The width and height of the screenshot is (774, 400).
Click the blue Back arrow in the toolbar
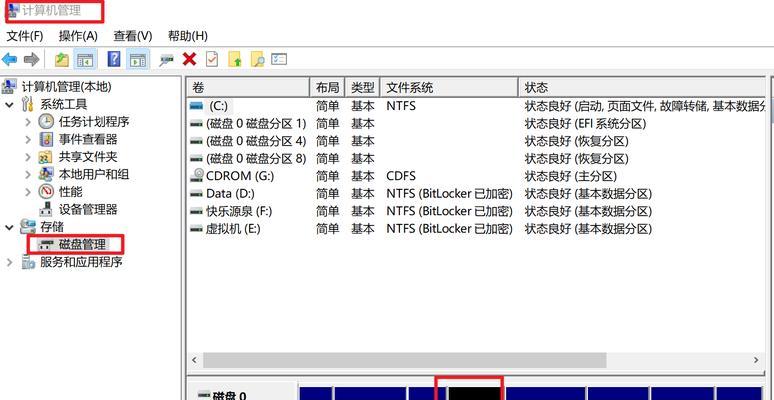click(x=9, y=60)
